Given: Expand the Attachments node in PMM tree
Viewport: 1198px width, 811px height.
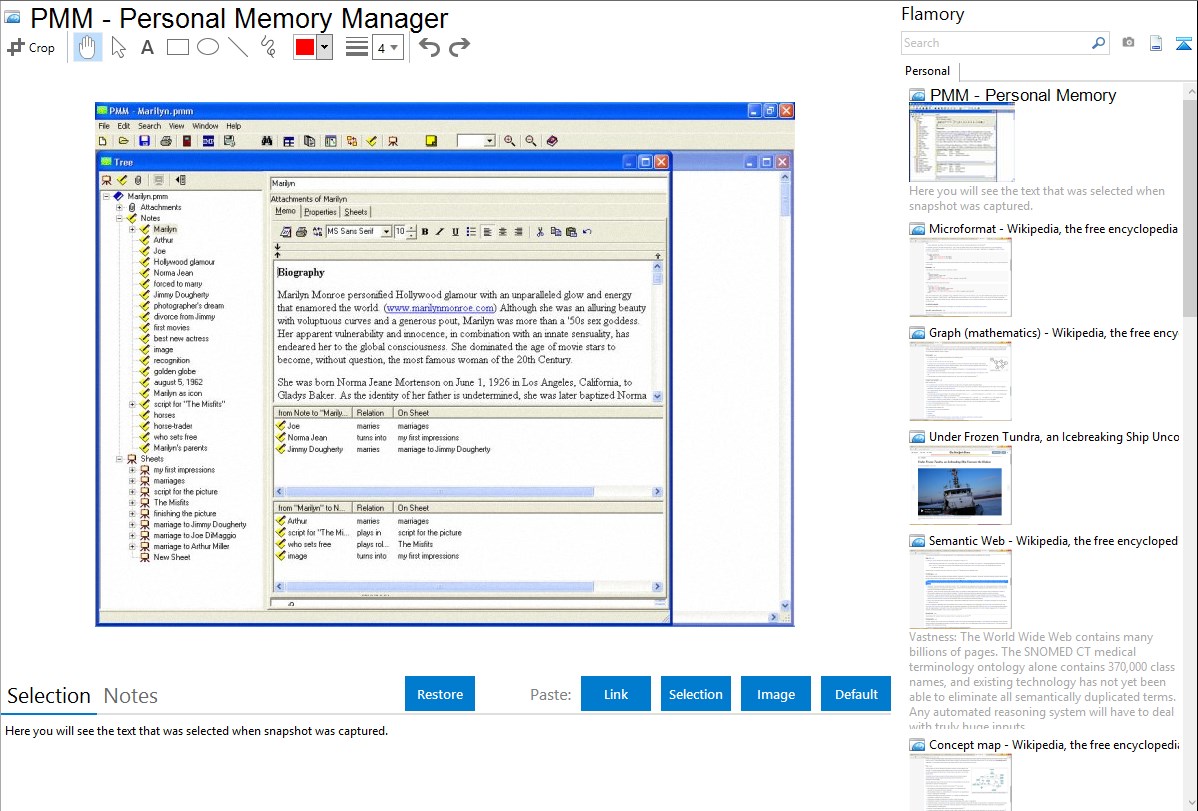Looking at the screenshot, I should pyautogui.click(x=119, y=207).
